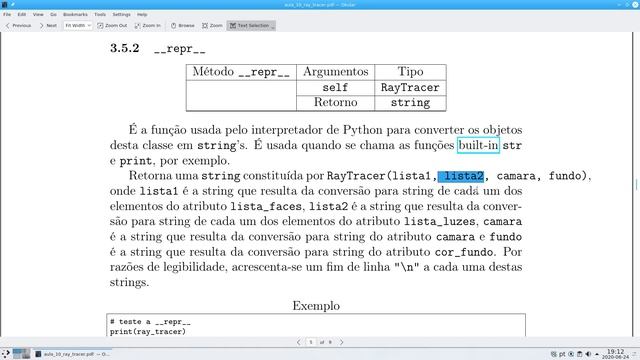Viewport: 640px width, 360px height.
Task: Open the Go menu
Action: pyautogui.click(x=53, y=14)
